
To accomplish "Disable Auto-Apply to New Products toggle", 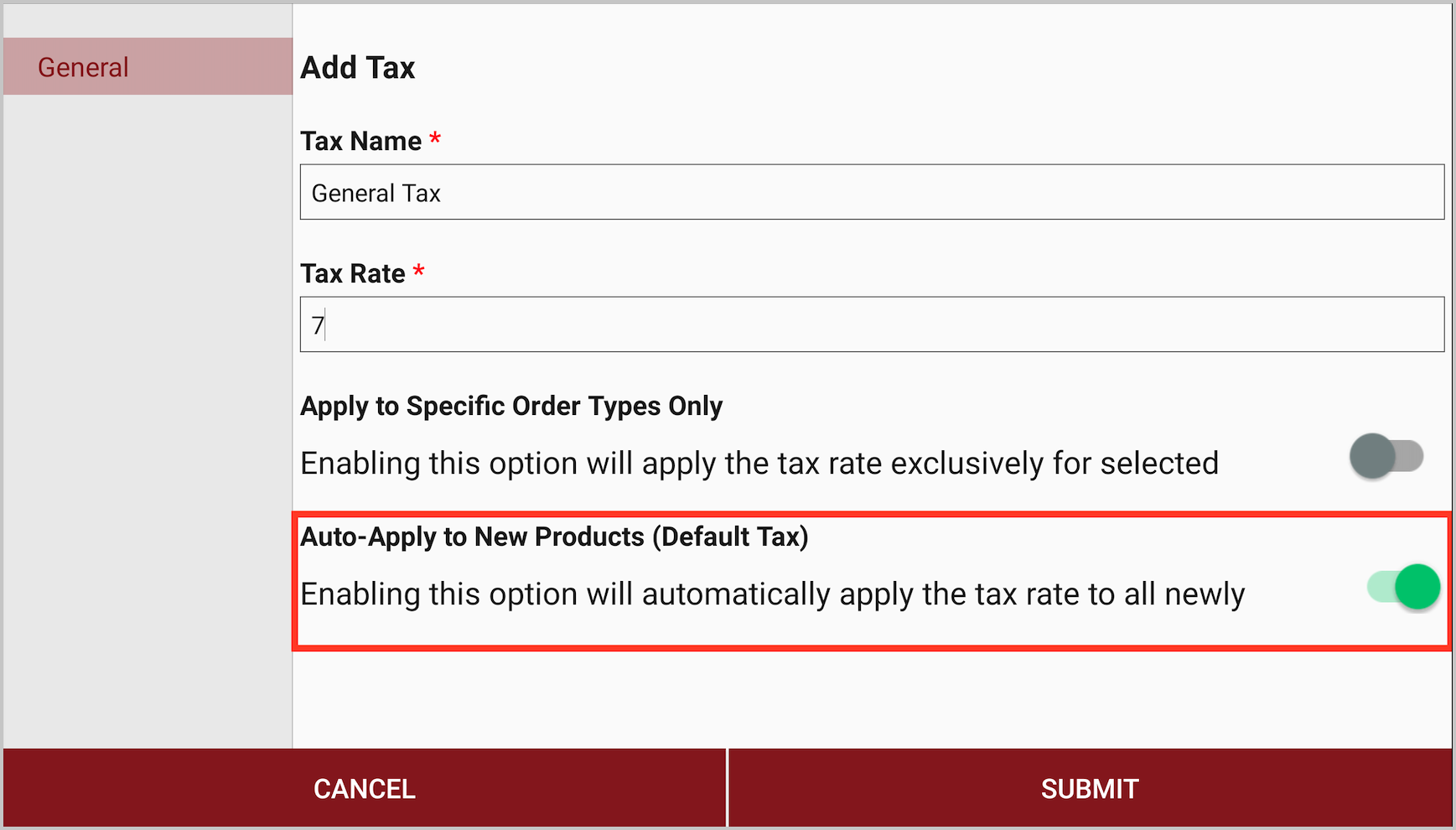I will (1404, 587).
